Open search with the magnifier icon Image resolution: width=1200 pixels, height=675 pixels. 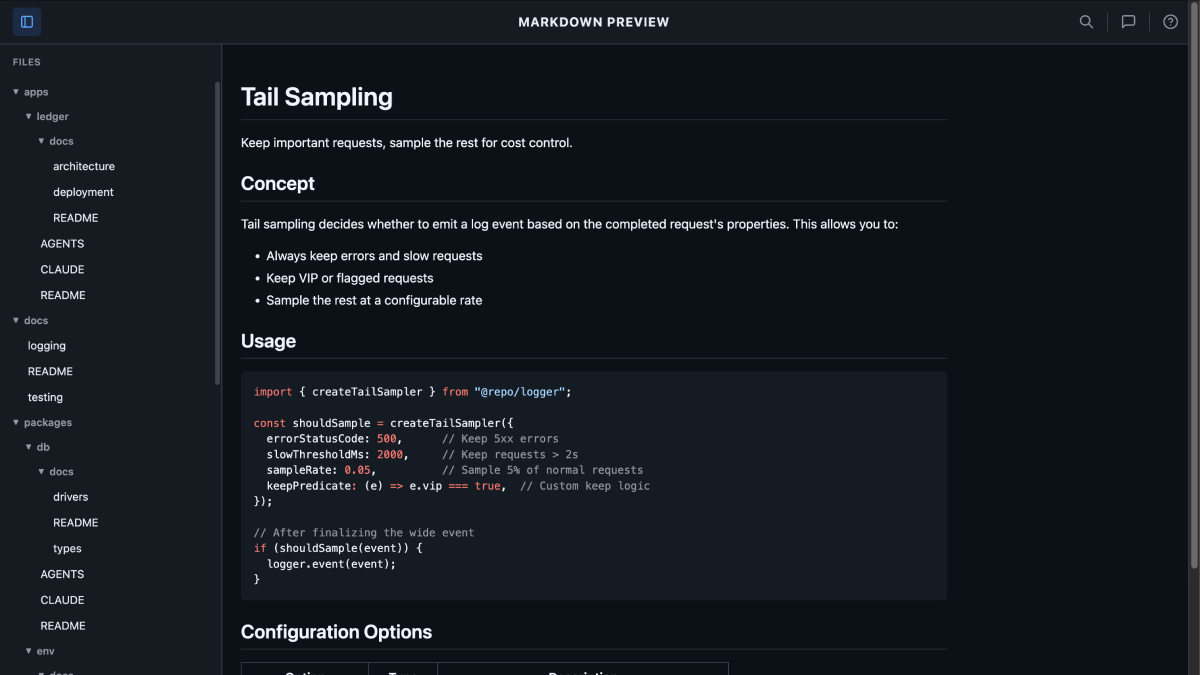(1086, 22)
